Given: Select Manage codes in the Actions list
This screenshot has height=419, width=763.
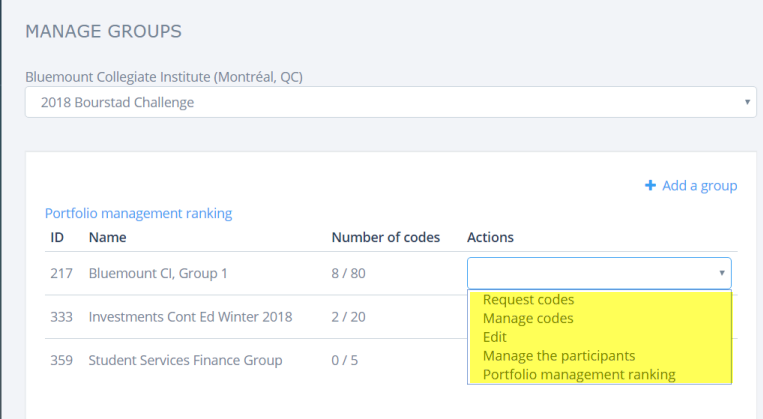Looking at the screenshot, I should tap(527, 318).
